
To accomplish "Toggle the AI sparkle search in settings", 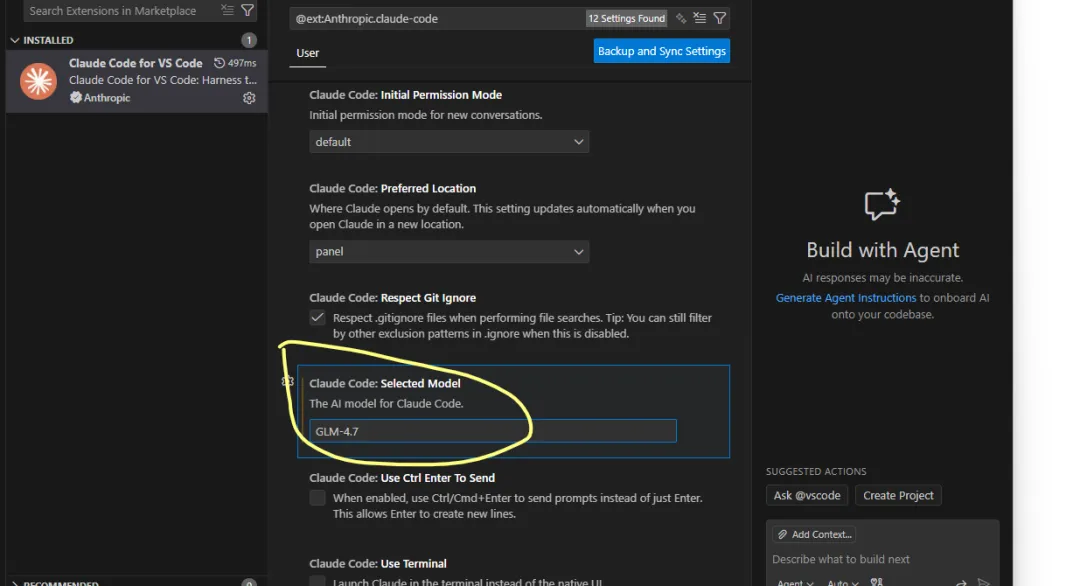I will [x=681, y=19].
